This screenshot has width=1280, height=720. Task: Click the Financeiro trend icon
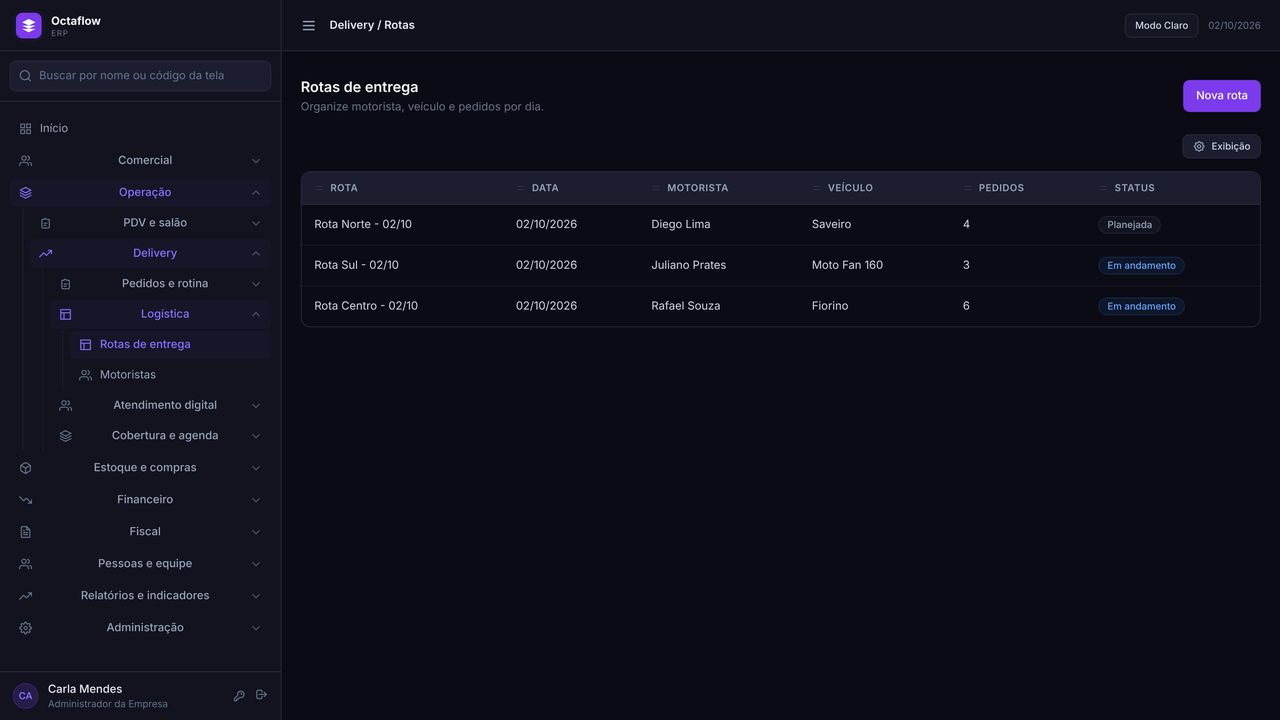(x=26, y=500)
